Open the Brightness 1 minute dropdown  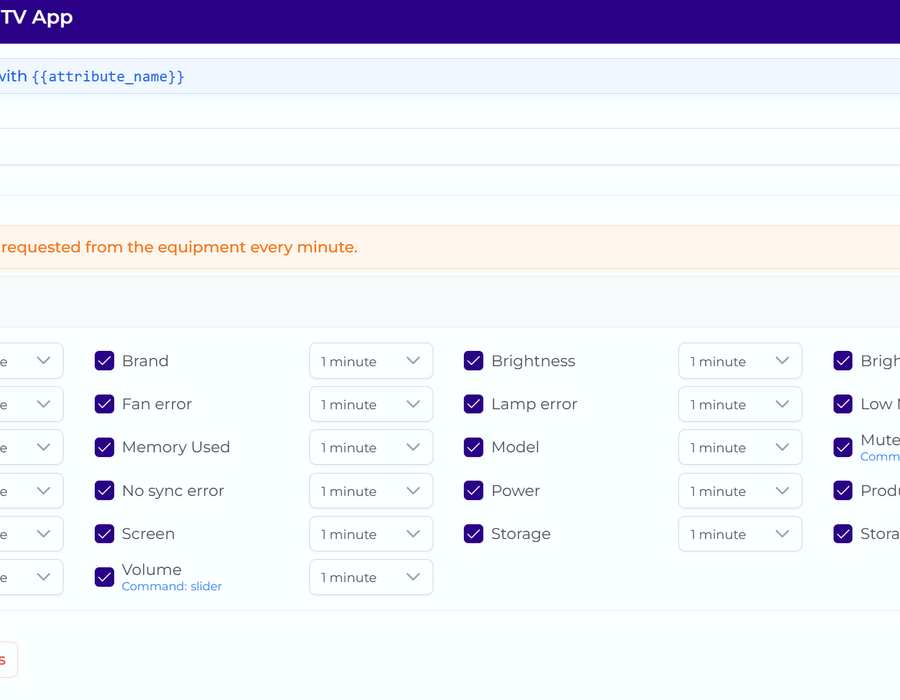[x=740, y=361]
